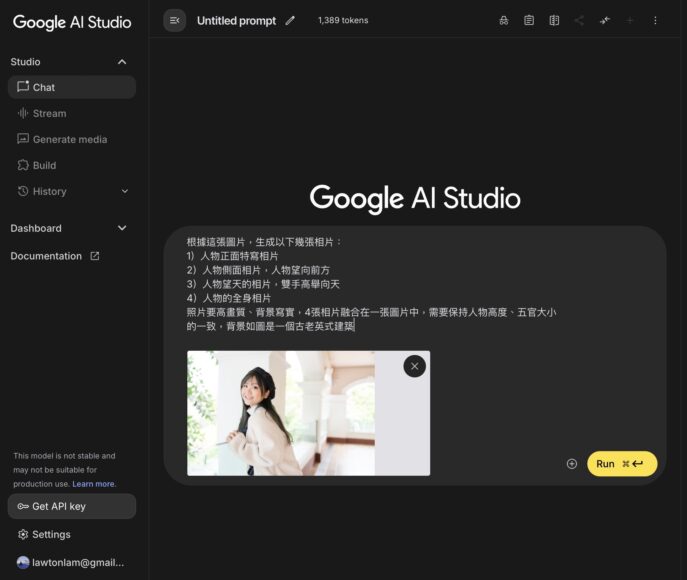
Task: Click the sparkle collapse icon in toolbar
Action: point(605,20)
